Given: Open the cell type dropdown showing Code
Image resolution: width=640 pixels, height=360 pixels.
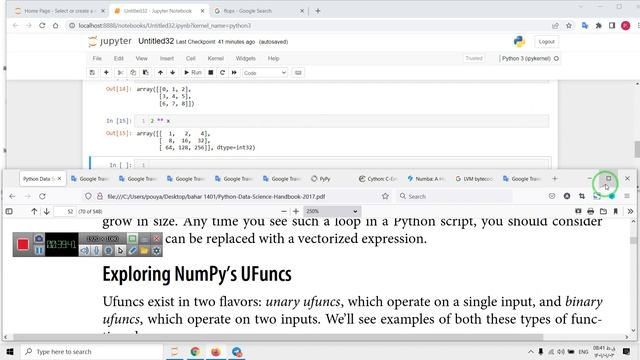Looking at the screenshot, I should [x=265, y=73].
